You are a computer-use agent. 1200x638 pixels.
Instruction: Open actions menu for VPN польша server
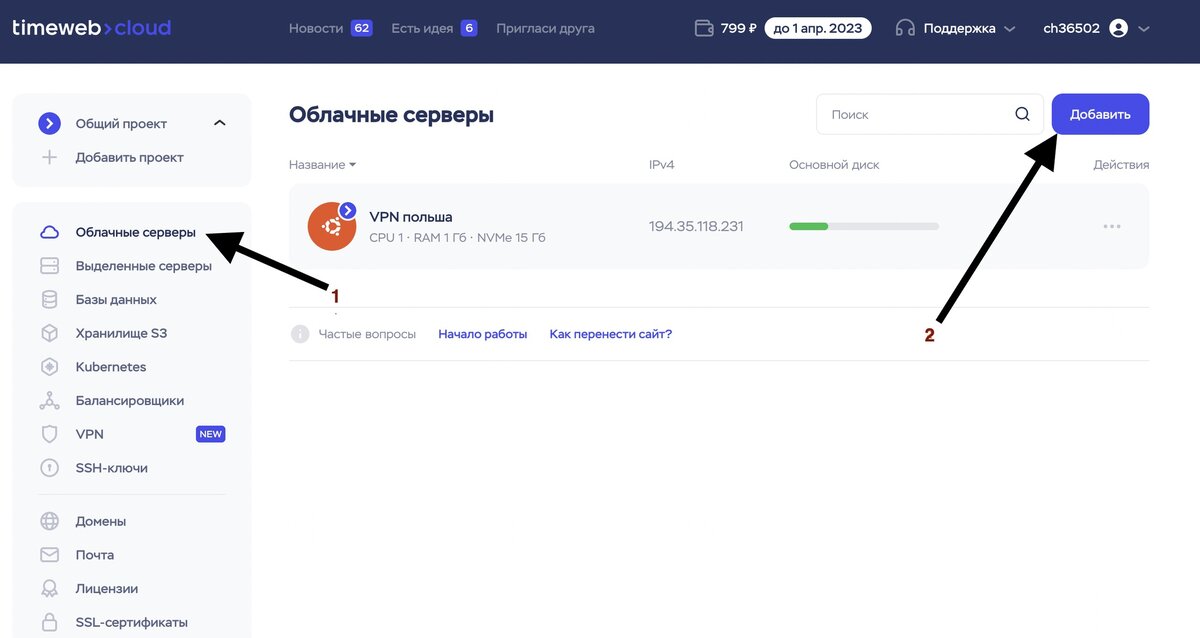[x=1112, y=226]
